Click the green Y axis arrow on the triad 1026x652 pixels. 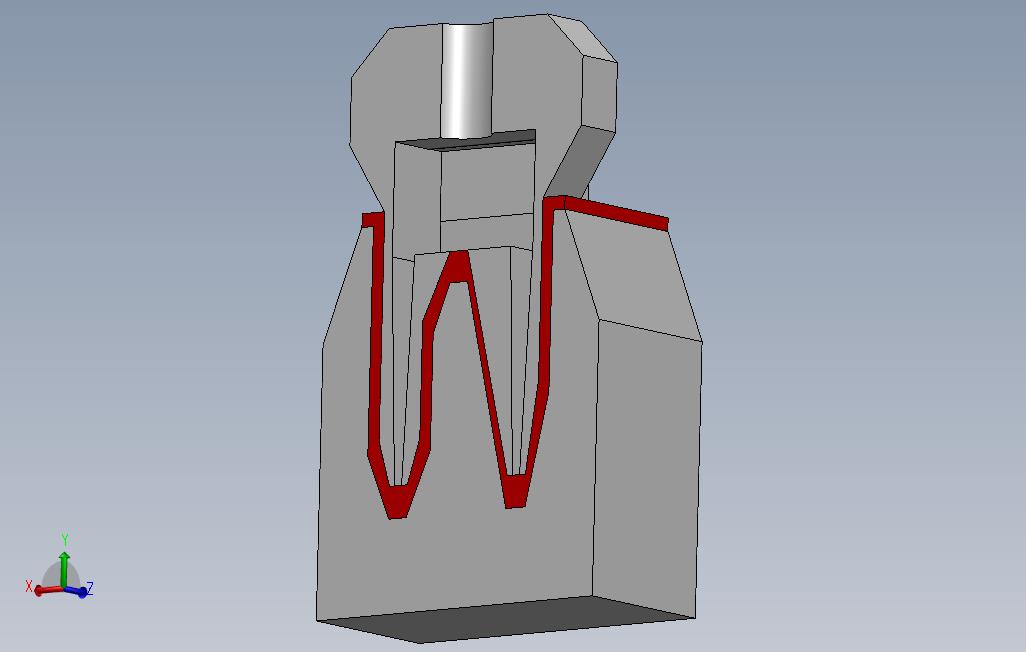click(64, 568)
